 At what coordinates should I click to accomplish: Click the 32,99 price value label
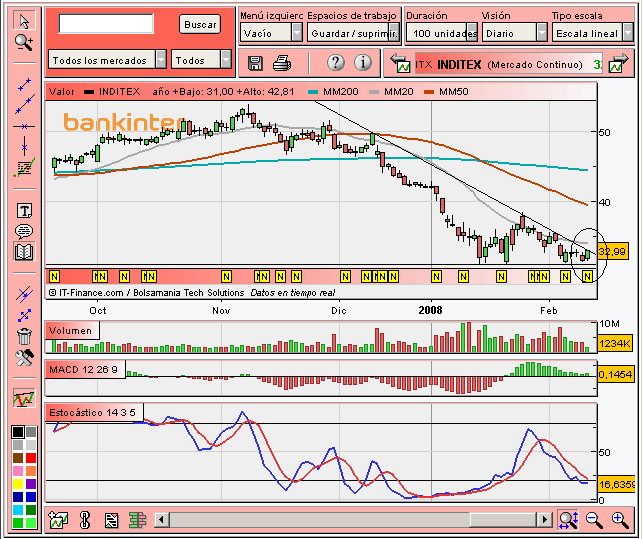(x=613, y=251)
